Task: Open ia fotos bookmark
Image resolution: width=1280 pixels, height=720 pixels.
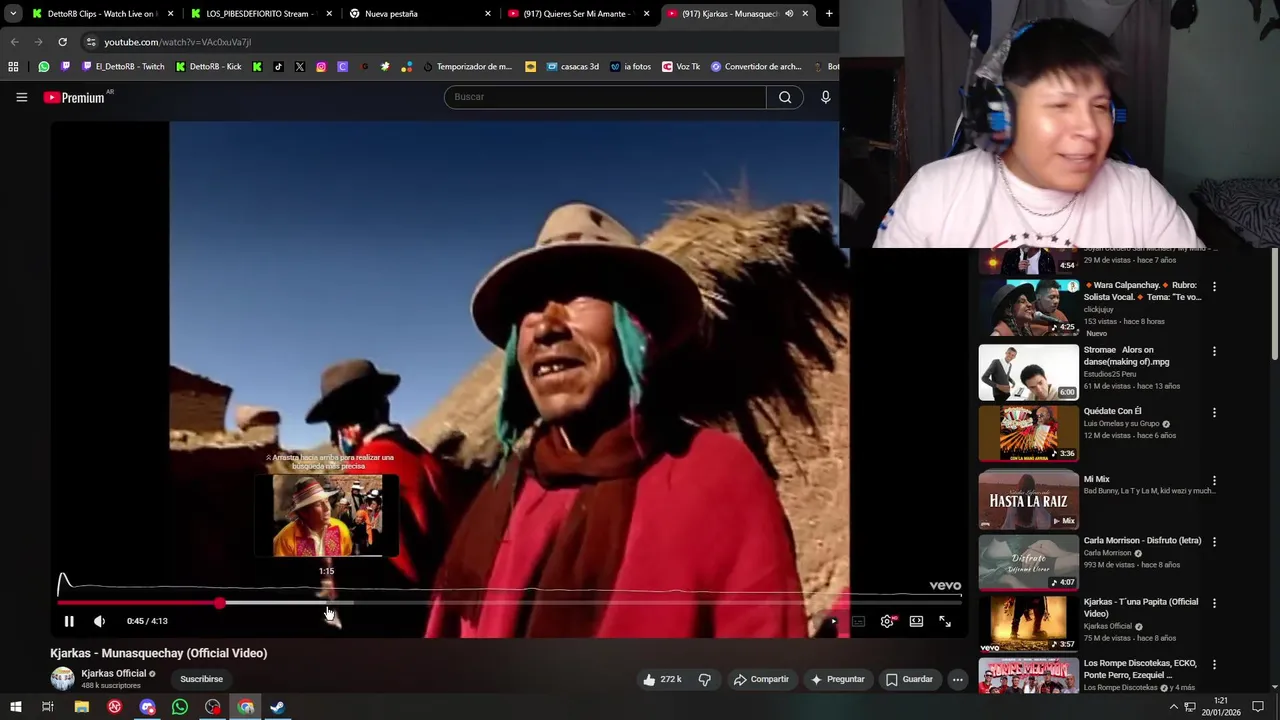Action: (631, 67)
